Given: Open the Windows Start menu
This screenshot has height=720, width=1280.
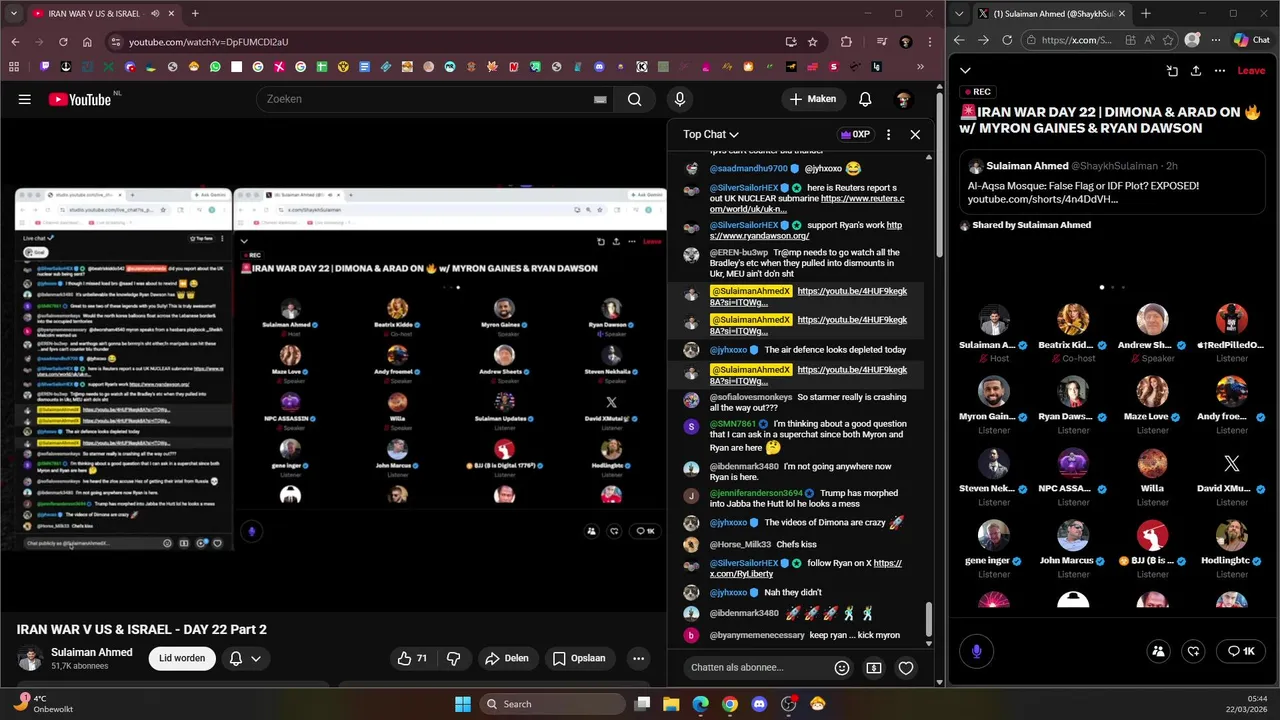Looking at the screenshot, I should tap(463, 704).
